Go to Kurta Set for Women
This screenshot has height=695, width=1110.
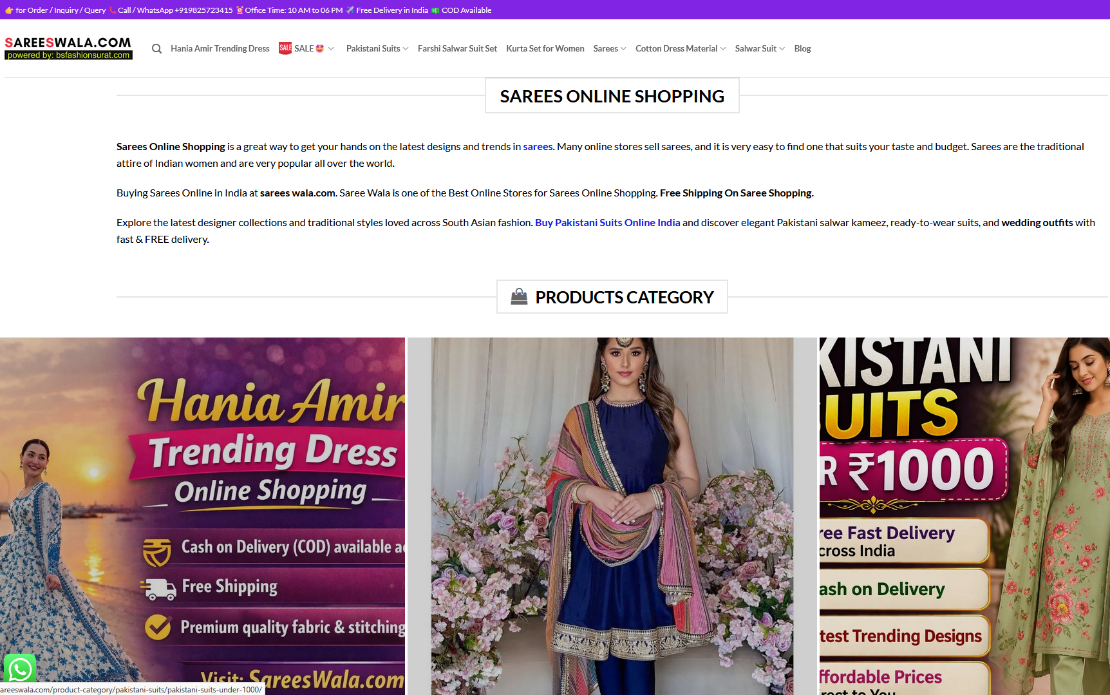click(x=545, y=49)
